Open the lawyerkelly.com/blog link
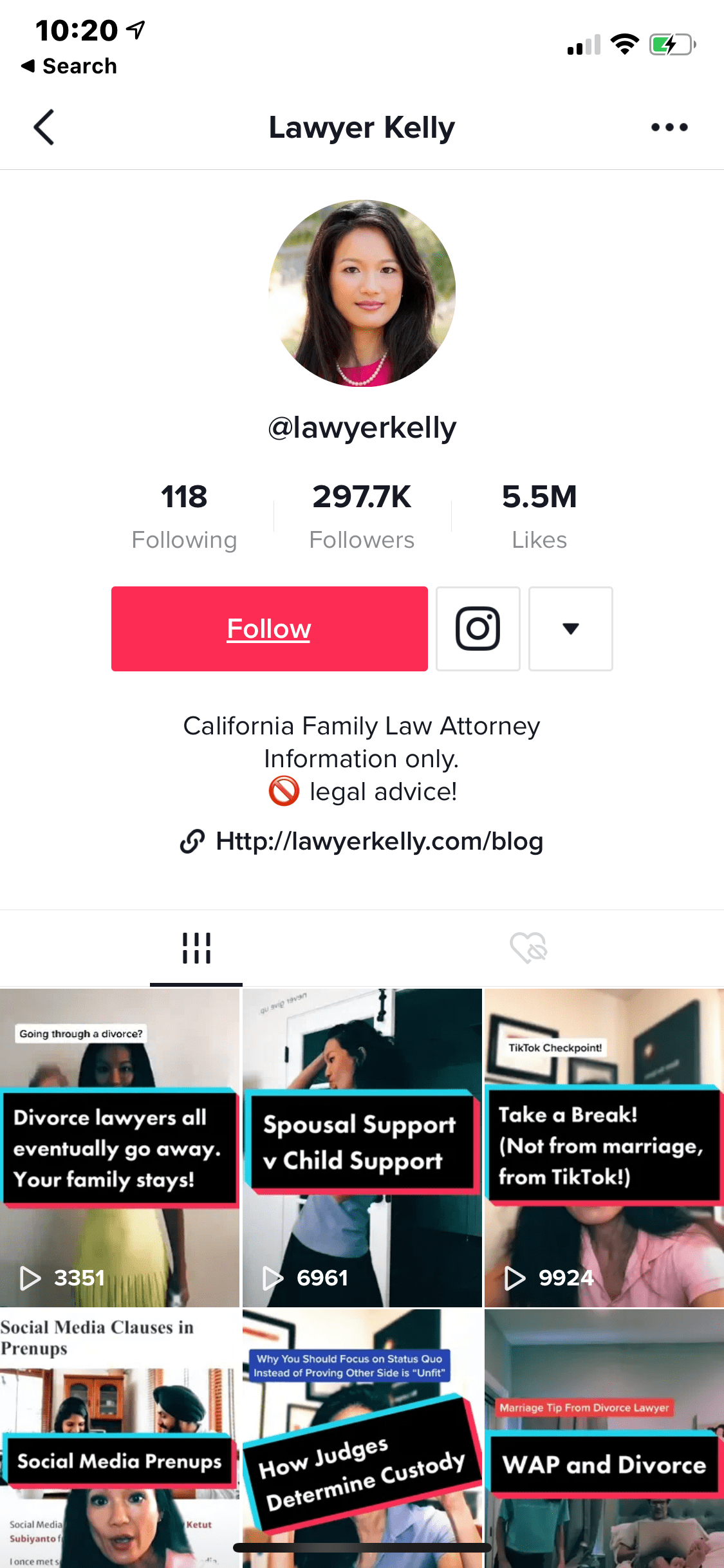The width and height of the screenshot is (724, 1568). tap(380, 841)
